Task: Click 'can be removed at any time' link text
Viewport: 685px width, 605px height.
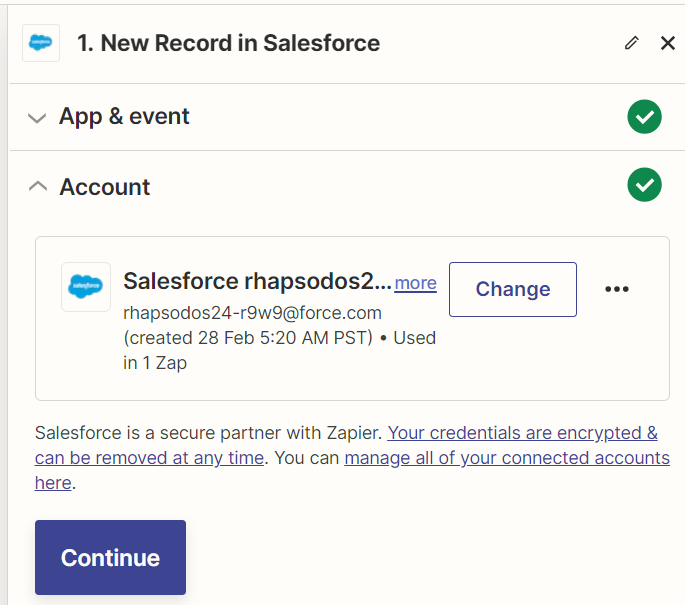Action: click(x=149, y=458)
